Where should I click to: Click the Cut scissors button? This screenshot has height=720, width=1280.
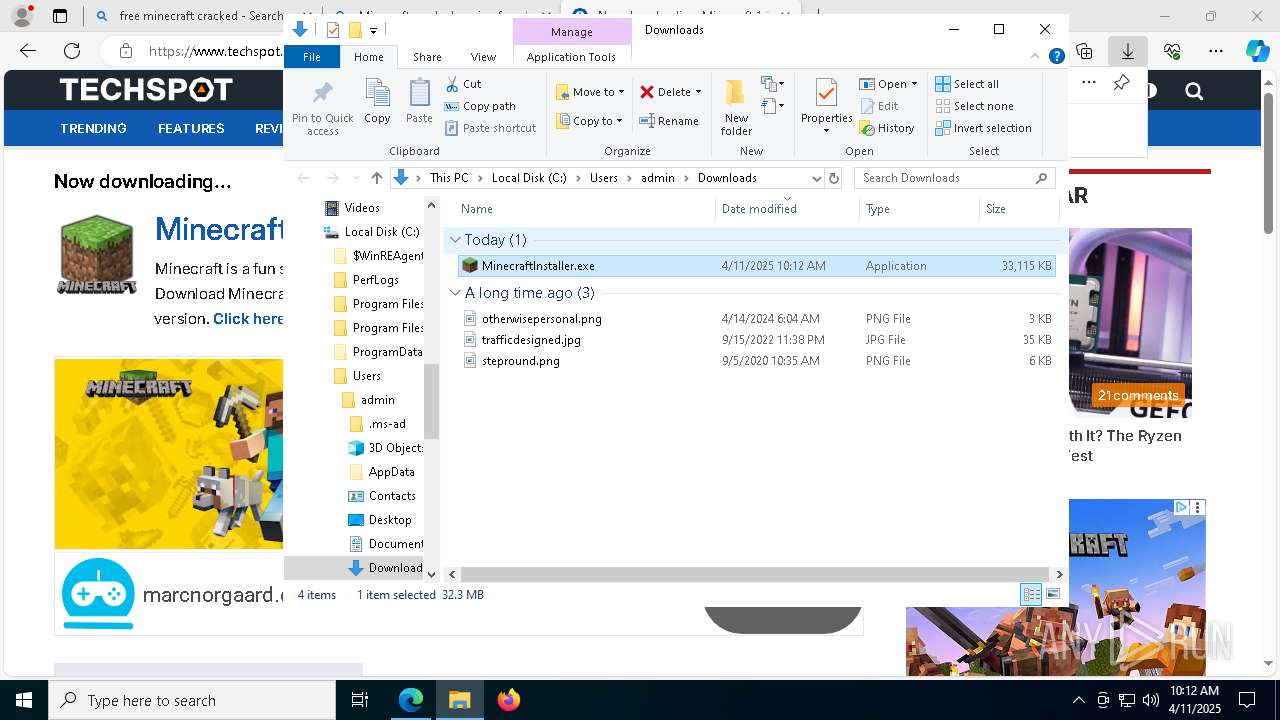[463, 84]
